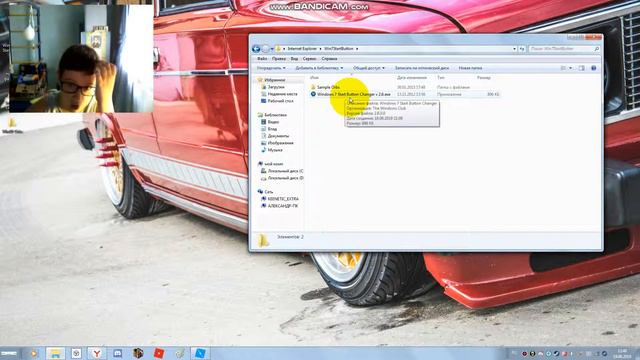Open the recent locations dropdown beside Forward
The width and height of the screenshot is (640, 360).
tap(272, 49)
